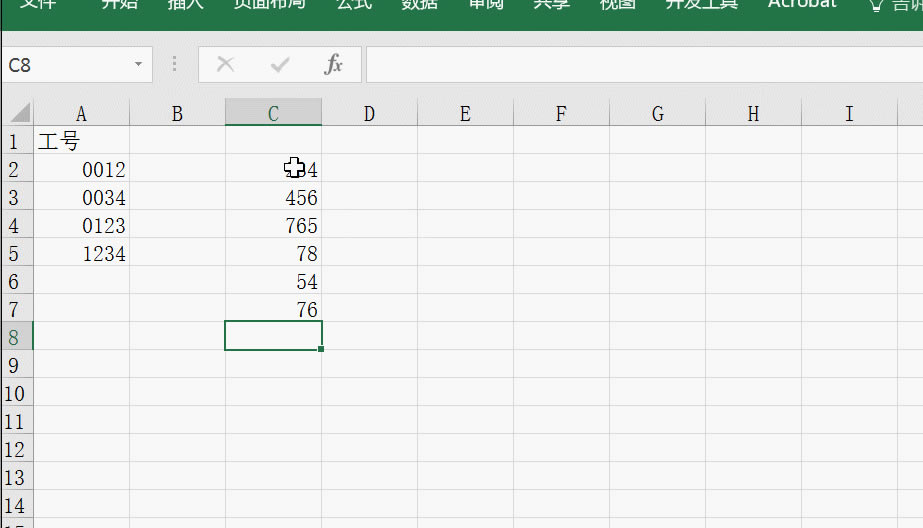Expand the Name Box dropdown arrow

pos(138,64)
